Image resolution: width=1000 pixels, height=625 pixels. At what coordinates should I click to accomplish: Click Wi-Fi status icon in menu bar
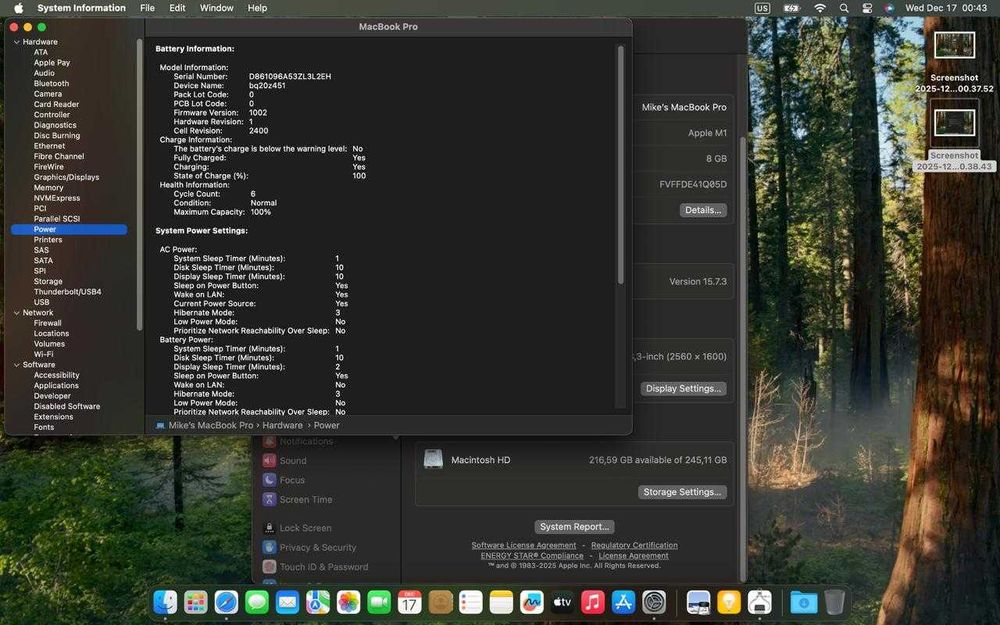820,8
